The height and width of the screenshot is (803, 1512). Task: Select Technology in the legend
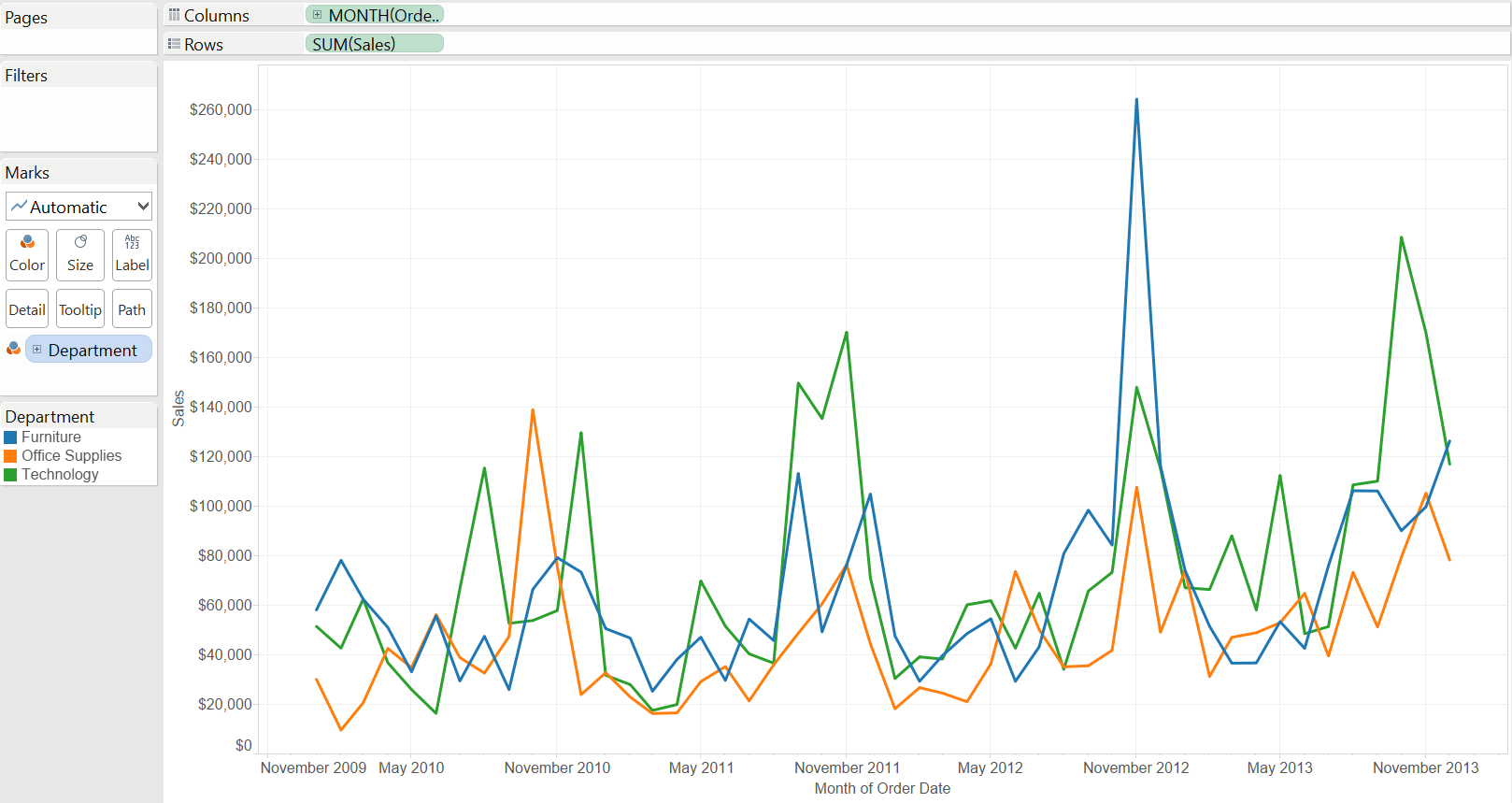tap(60, 475)
